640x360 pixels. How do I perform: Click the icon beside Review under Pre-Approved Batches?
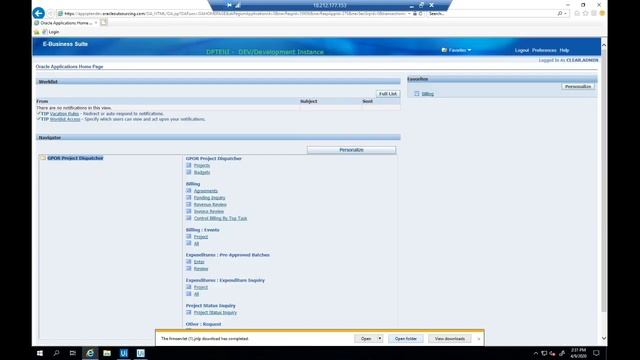(x=189, y=269)
